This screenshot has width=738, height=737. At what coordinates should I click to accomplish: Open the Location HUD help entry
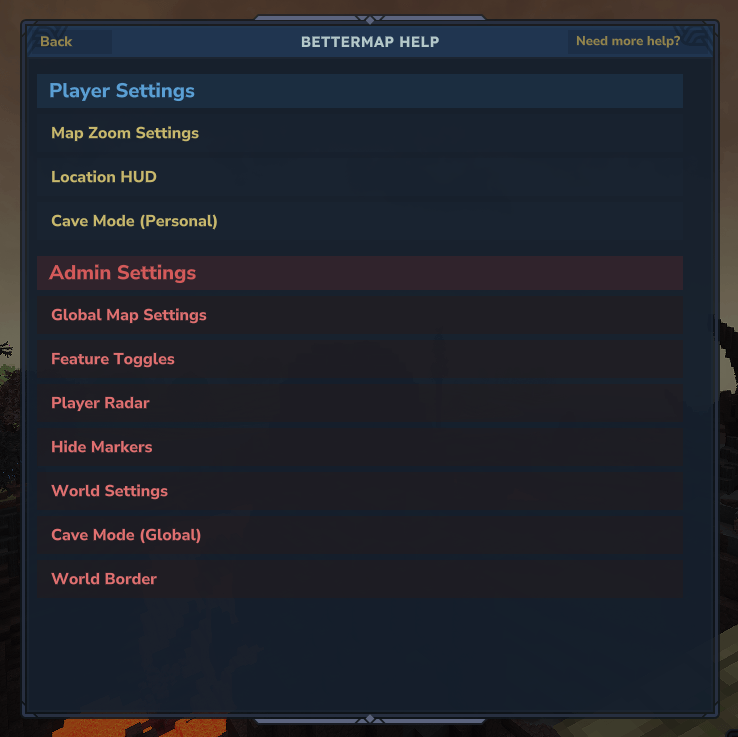(360, 177)
